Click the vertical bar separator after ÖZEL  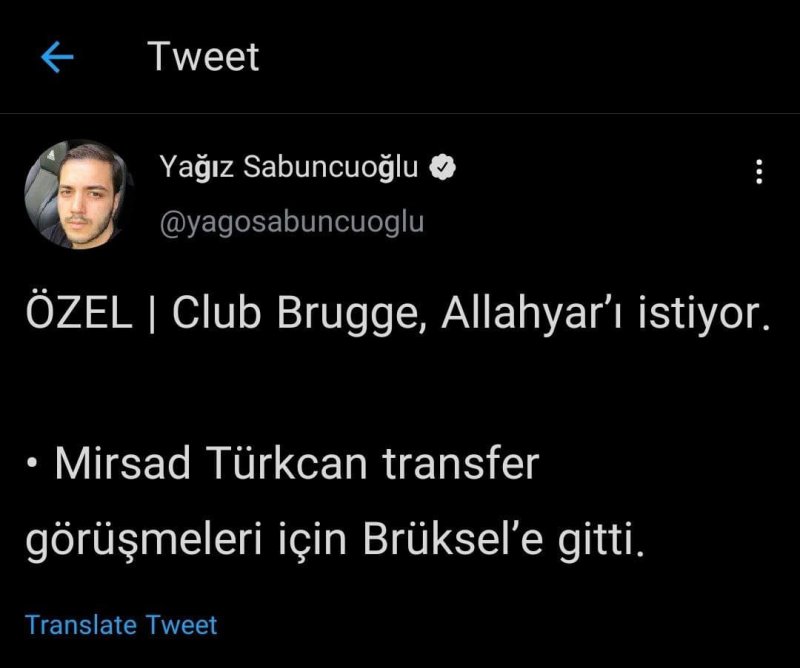(x=152, y=313)
